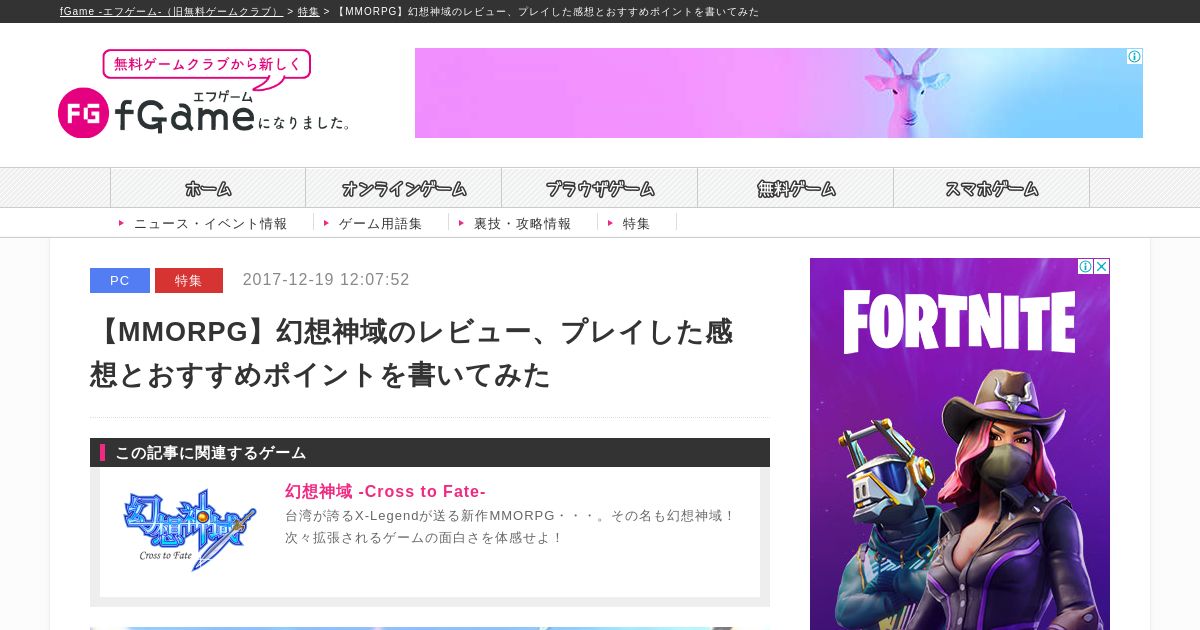Screen dimensions: 1200x630
Task: Go to ニュース・イベント情報 submenu link
Action: tap(210, 223)
